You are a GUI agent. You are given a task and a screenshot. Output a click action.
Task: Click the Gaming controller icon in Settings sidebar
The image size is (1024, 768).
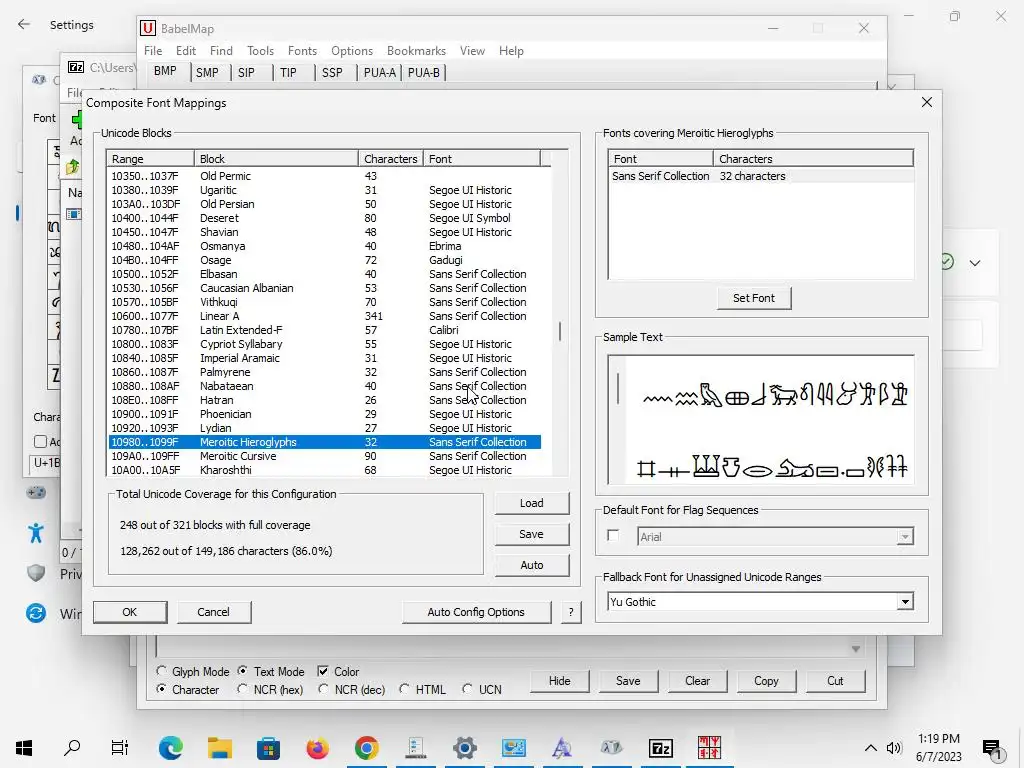coord(36,492)
